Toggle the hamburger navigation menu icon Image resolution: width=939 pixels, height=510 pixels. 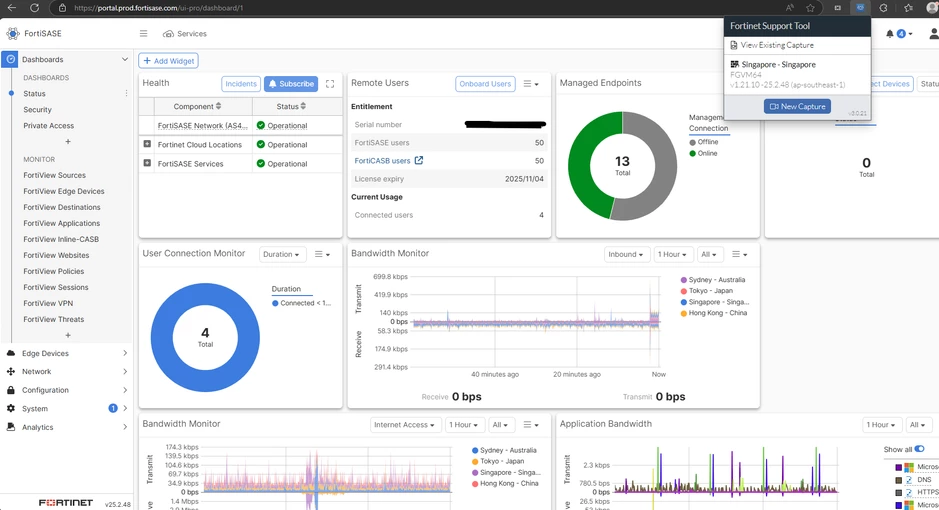[x=143, y=34]
